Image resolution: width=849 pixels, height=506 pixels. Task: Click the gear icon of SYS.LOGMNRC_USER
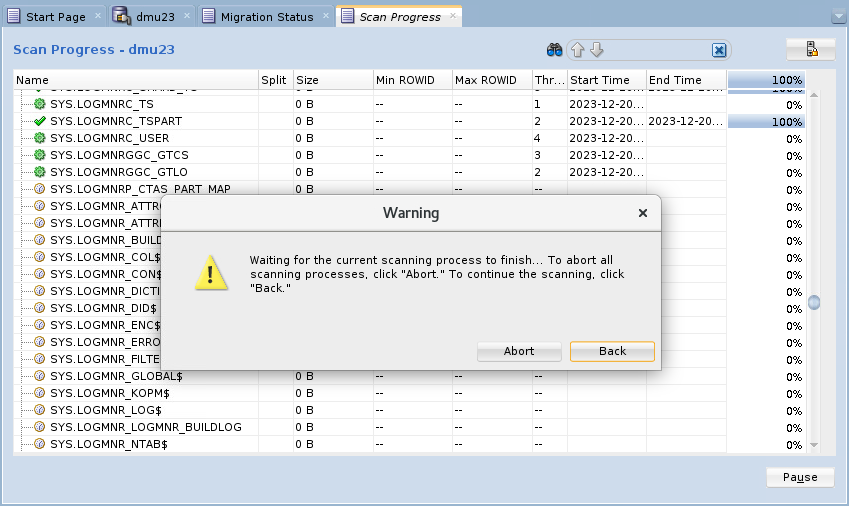(40, 138)
